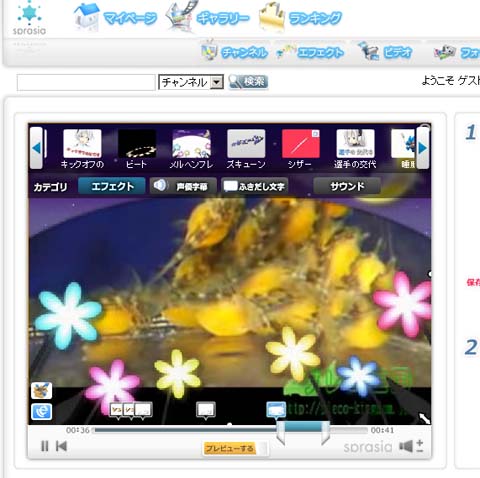
Task: Click the プレビューする button
Action: [x=229, y=448]
